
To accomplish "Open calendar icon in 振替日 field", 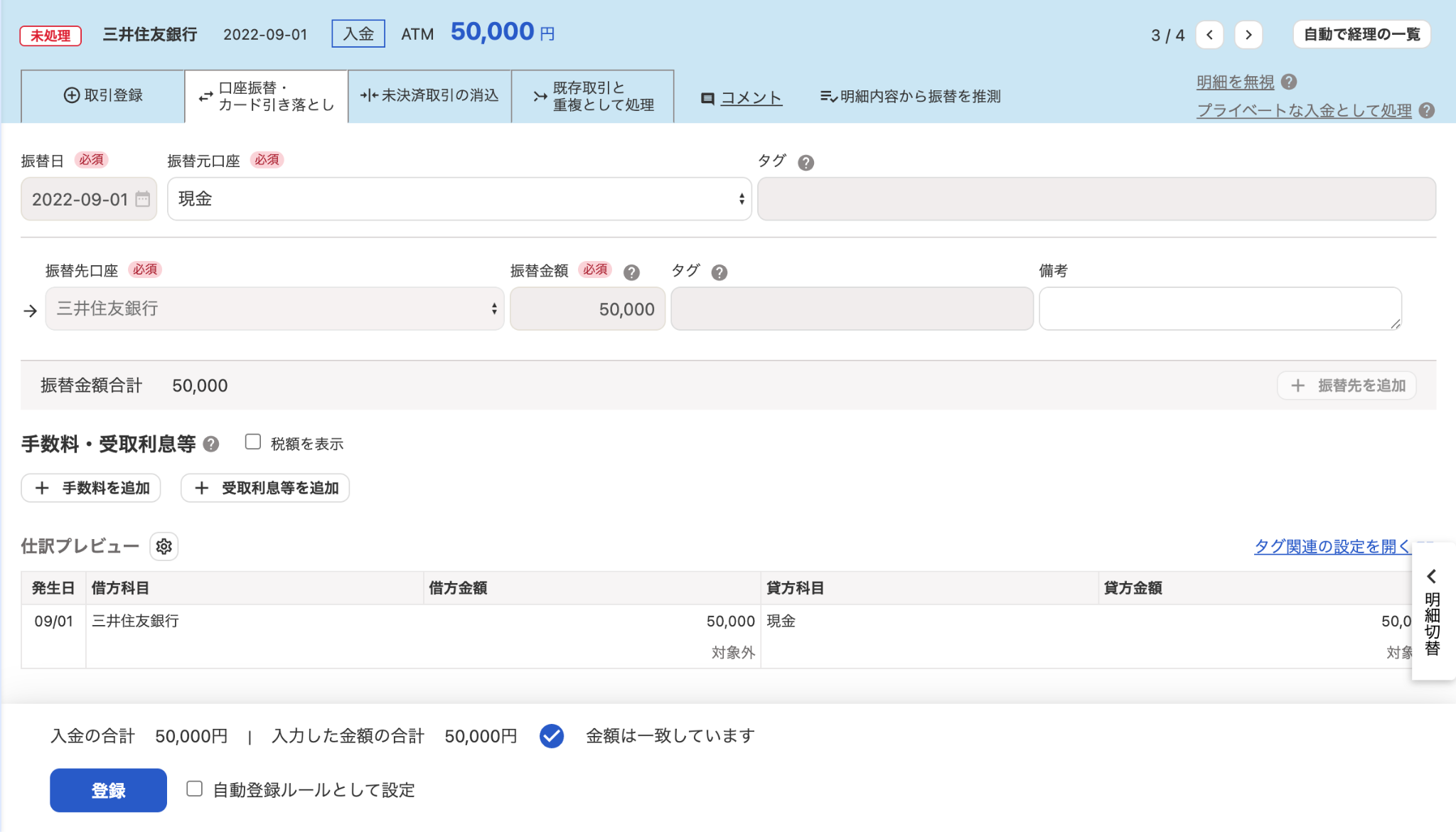I will click(143, 199).
